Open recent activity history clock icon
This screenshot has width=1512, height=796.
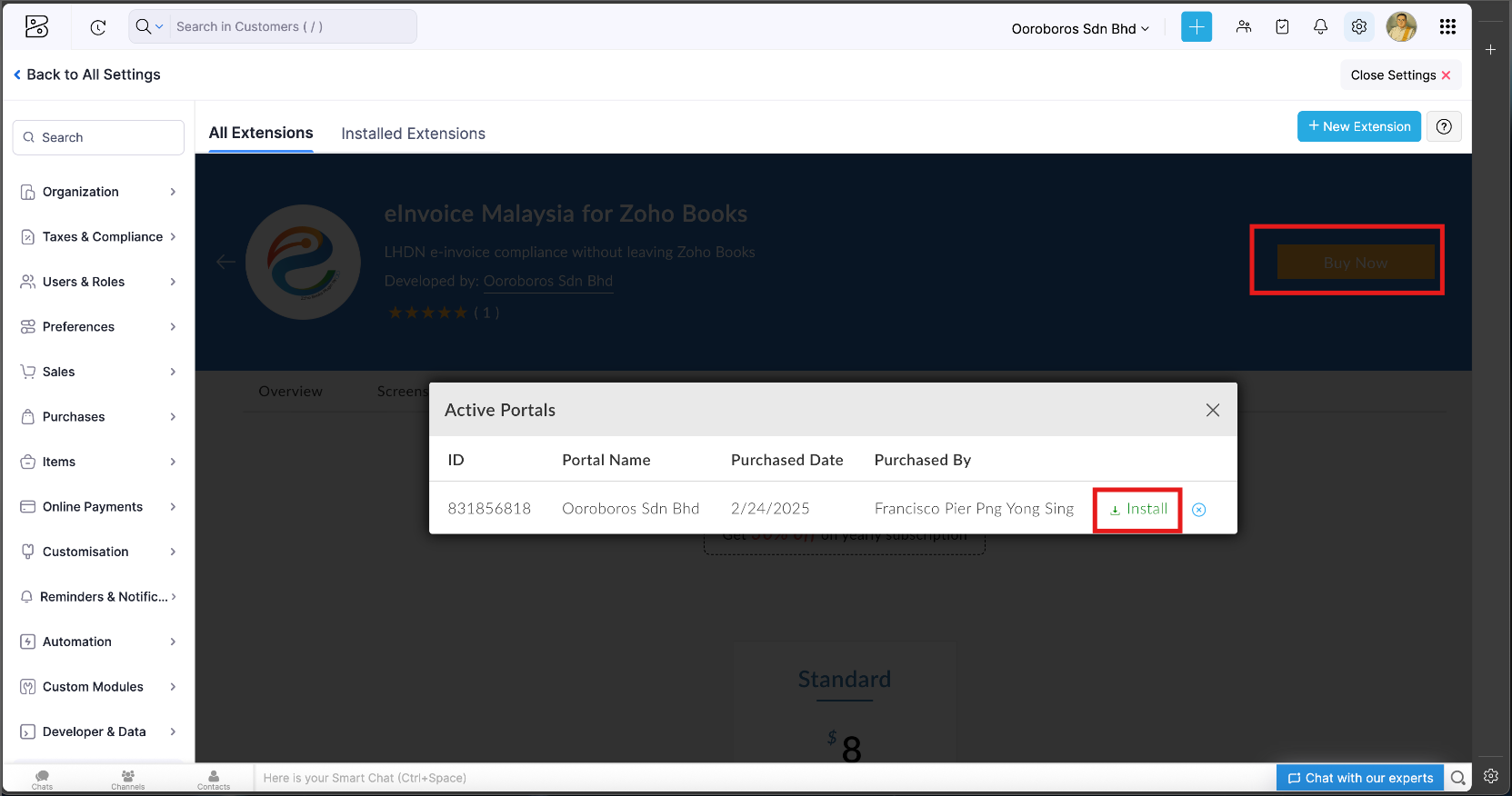click(98, 27)
